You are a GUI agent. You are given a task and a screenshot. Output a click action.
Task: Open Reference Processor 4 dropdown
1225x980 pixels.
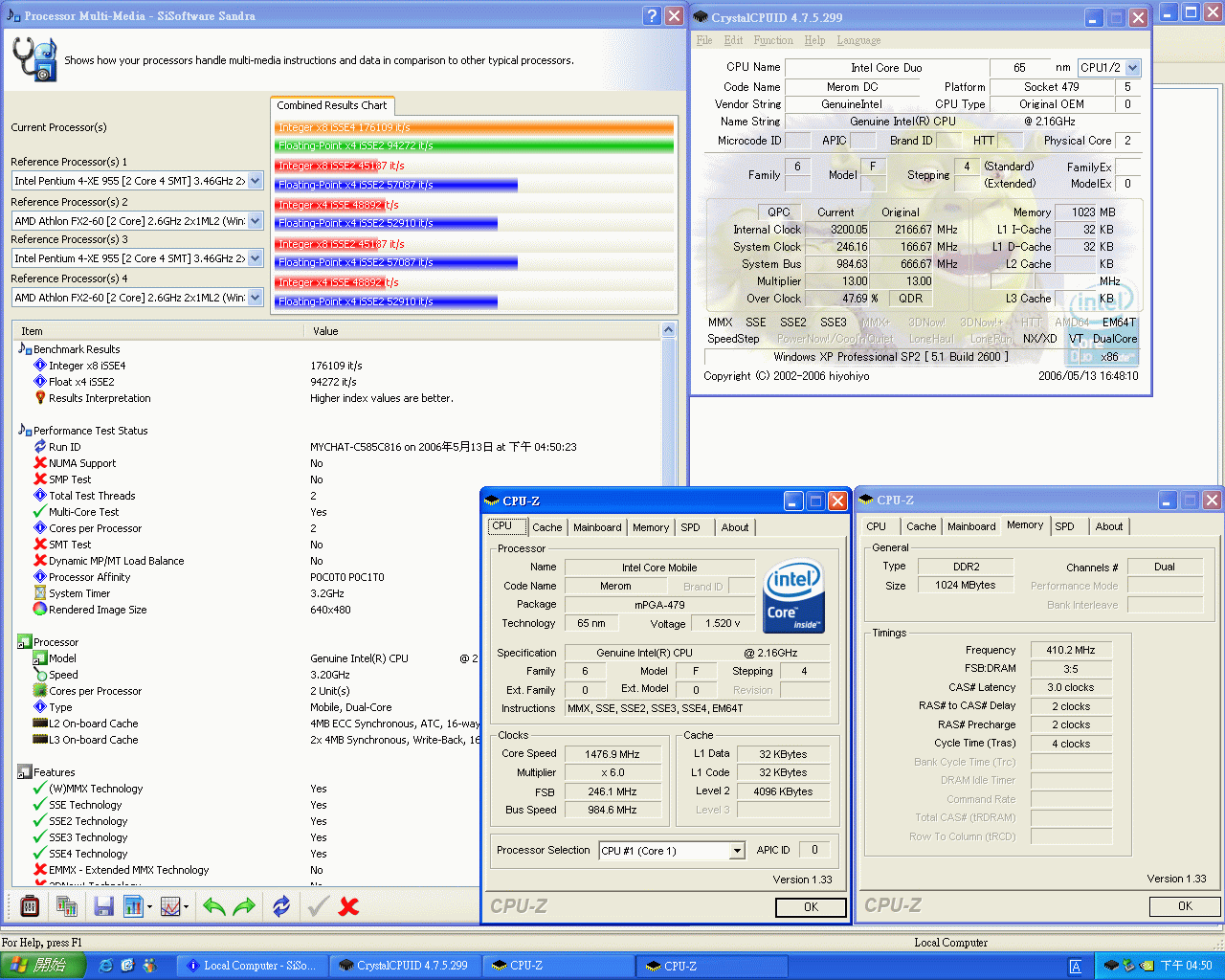click(x=256, y=298)
